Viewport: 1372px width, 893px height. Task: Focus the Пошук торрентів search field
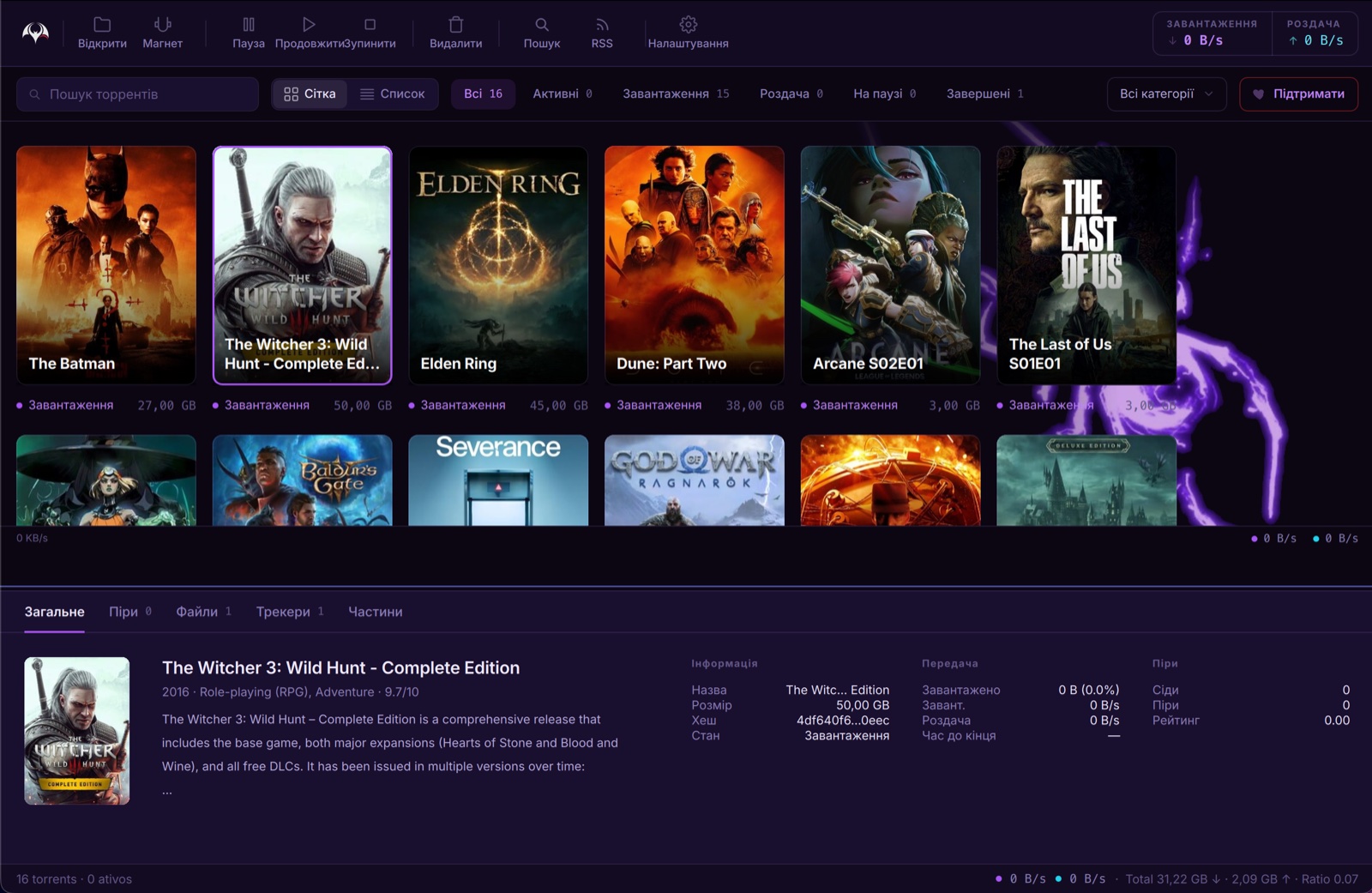(x=137, y=94)
